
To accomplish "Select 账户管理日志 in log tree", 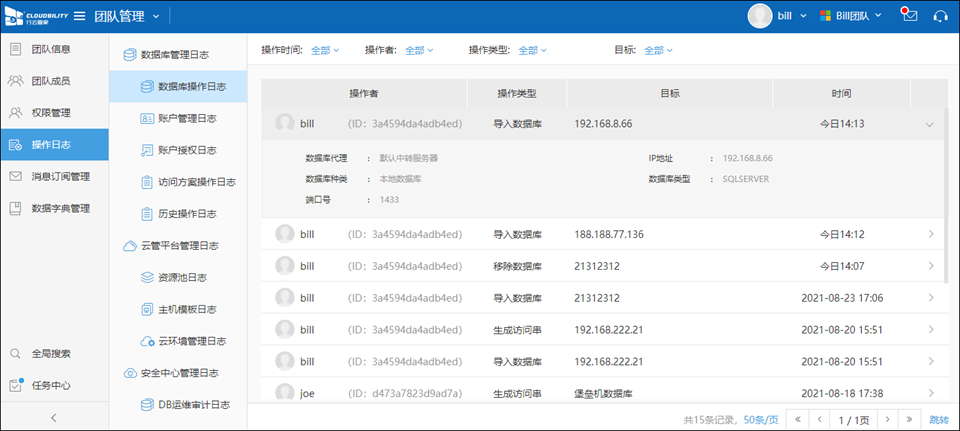I will 178,118.
